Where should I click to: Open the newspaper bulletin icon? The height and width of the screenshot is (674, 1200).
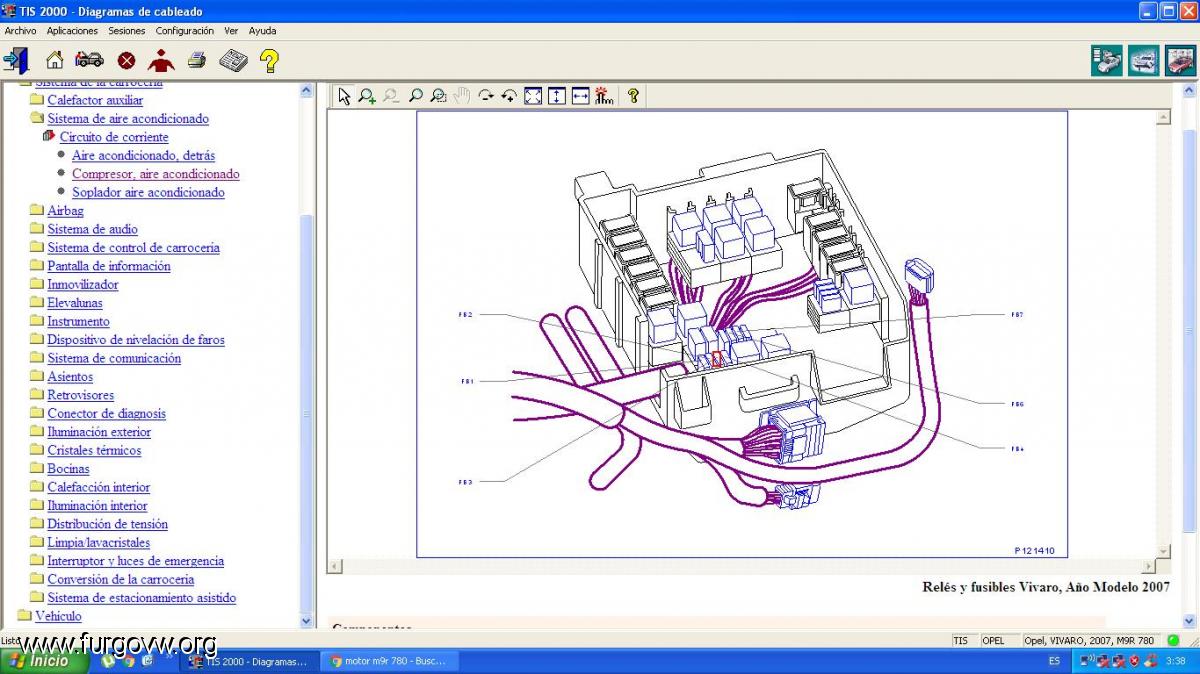tap(233, 60)
